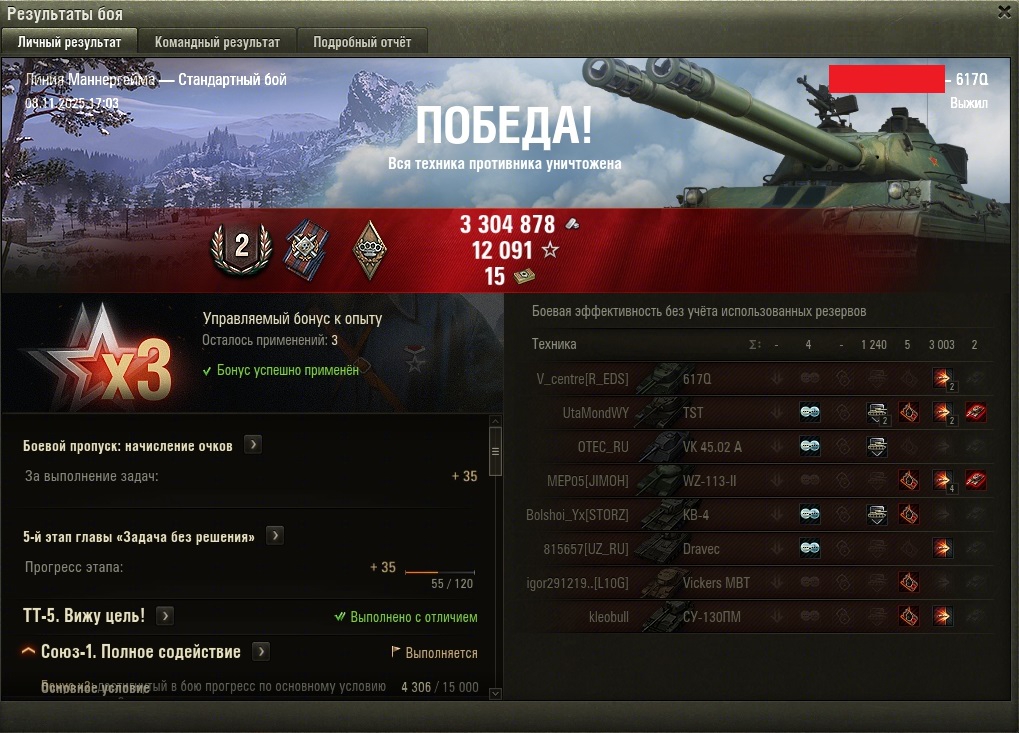The height and width of the screenshot is (733, 1019).
Task: Click the damage icon in WZ-113-II row
Action: (942, 481)
